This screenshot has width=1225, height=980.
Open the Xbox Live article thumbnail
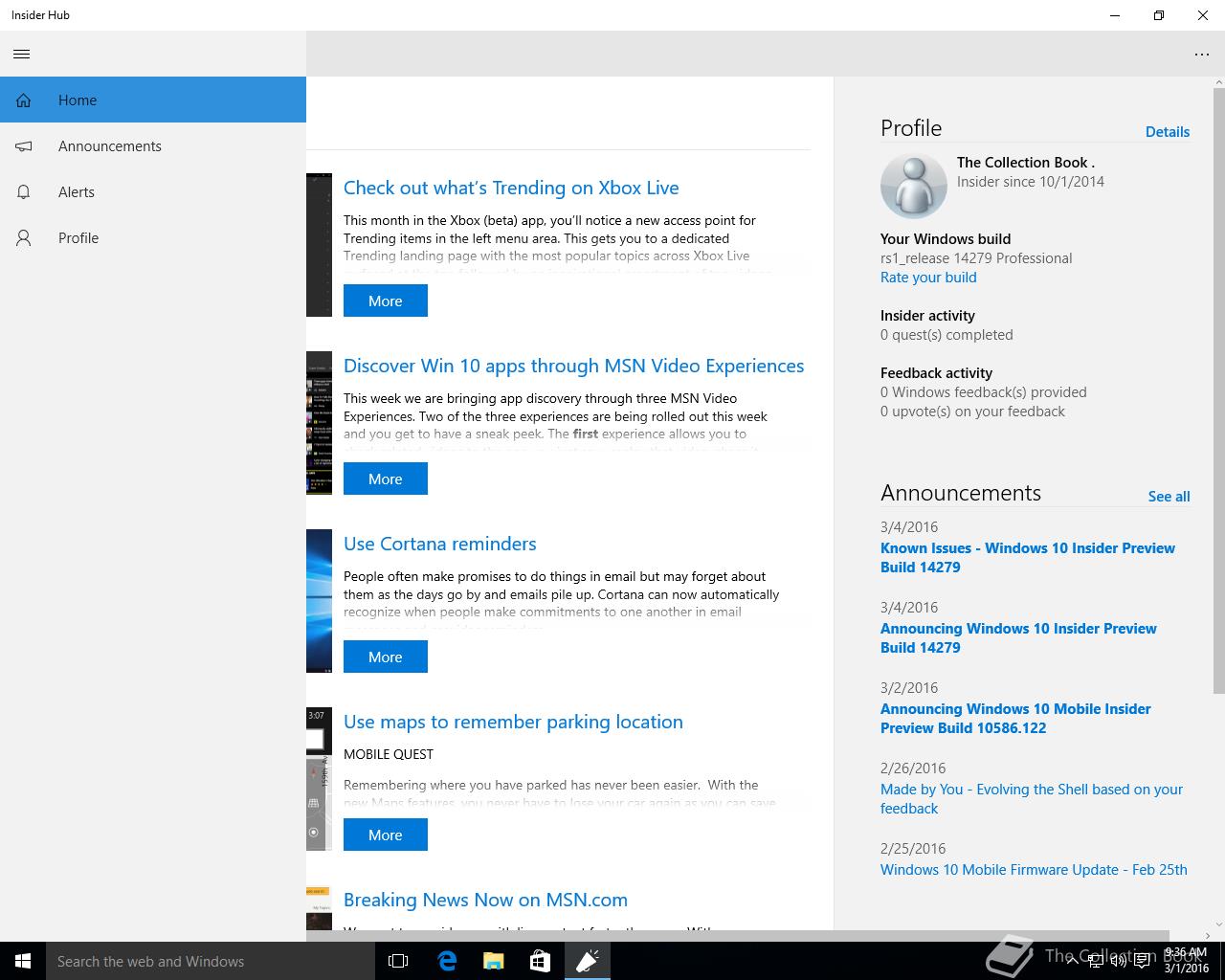(x=320, y=245)
